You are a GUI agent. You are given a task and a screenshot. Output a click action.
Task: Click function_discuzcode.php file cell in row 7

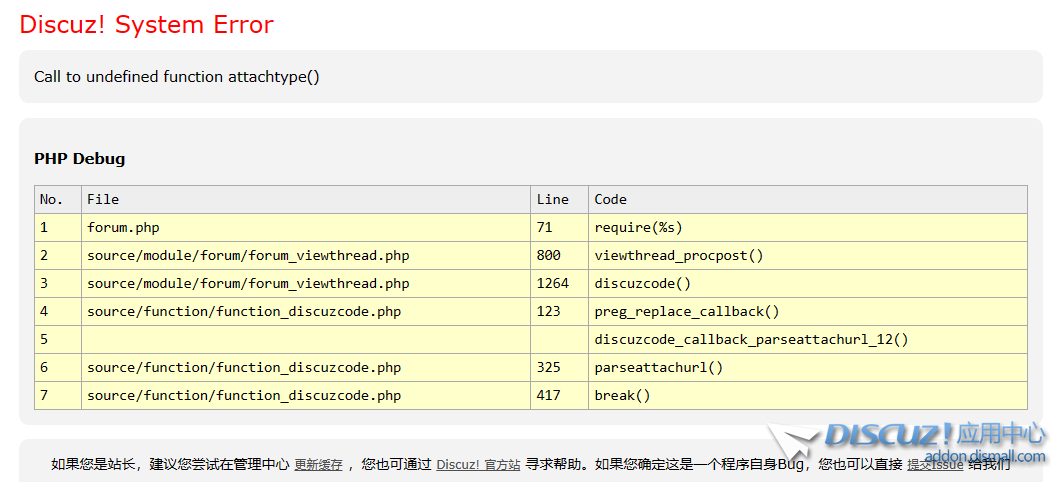point(306,395)
